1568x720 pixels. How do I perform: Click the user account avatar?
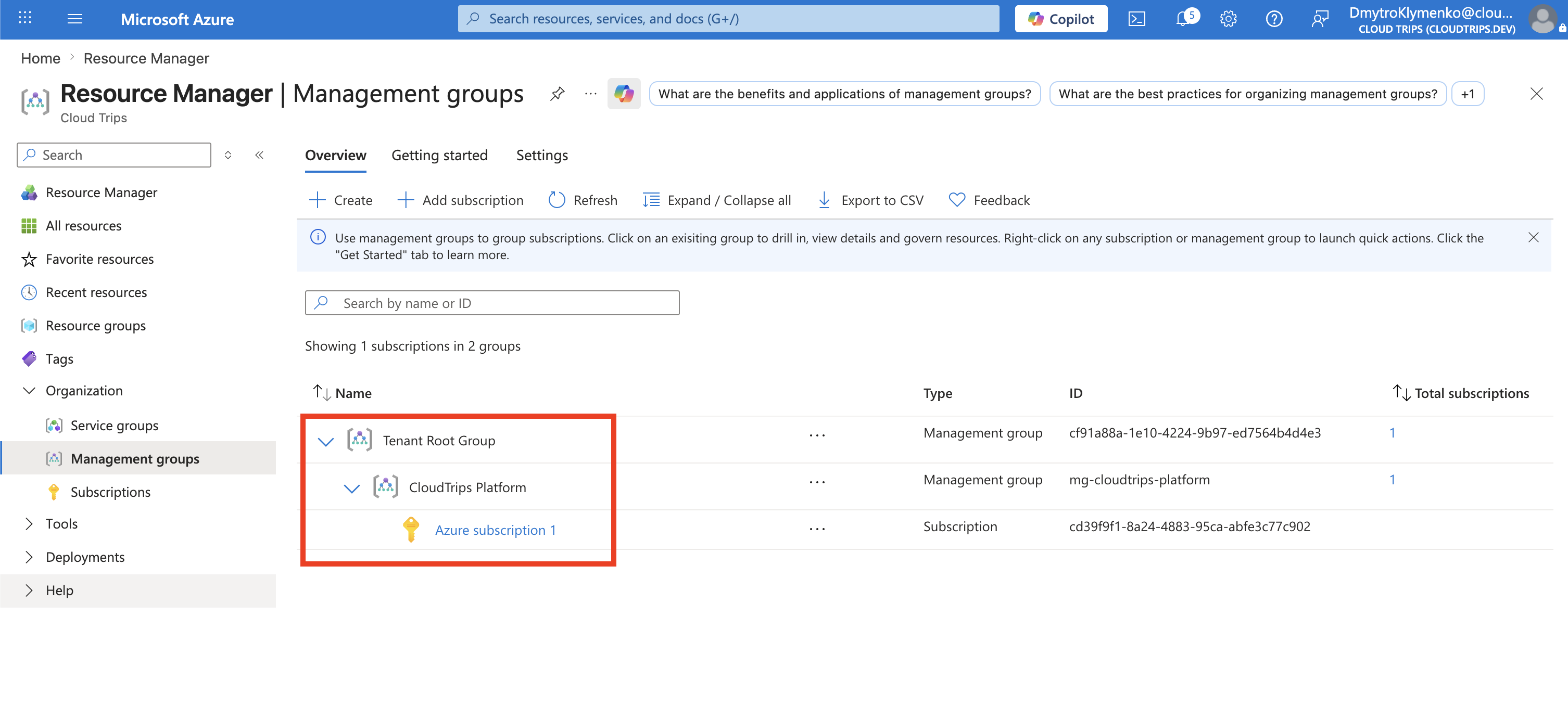point(1543,19)
